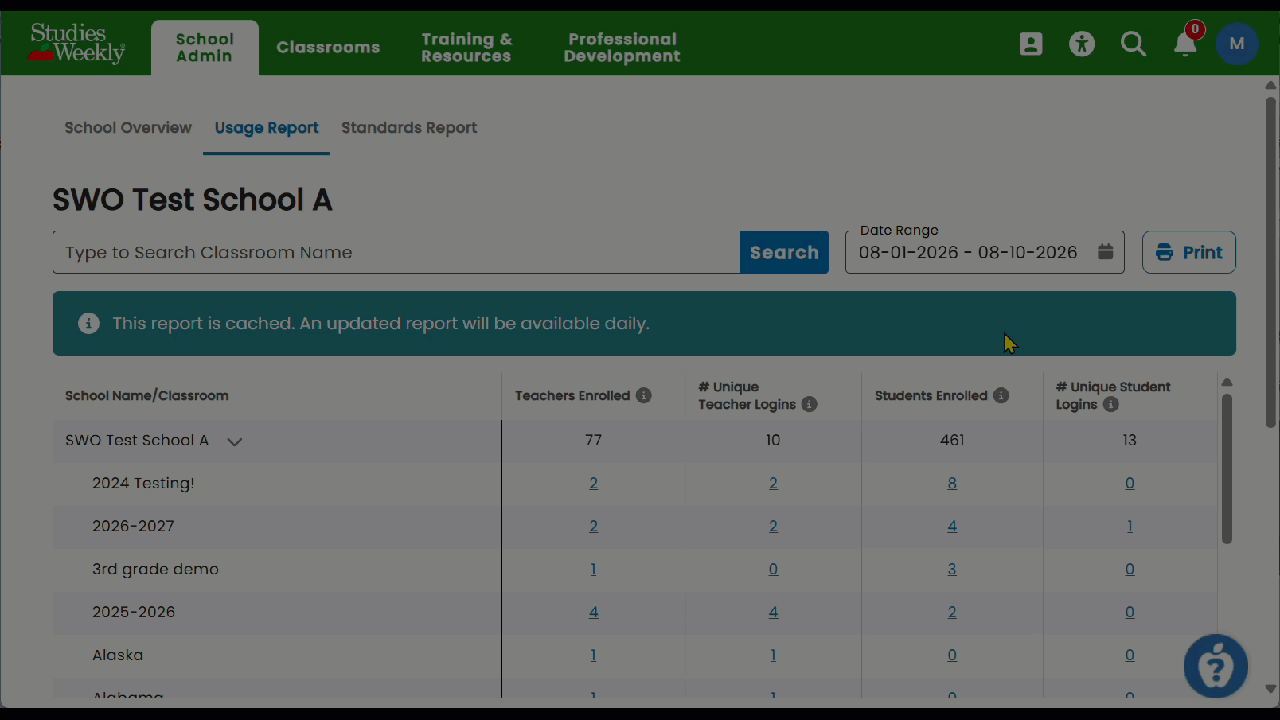Click the magnifying glass search icon in header
The image size is (1280, 720).
click(1133, 44)
